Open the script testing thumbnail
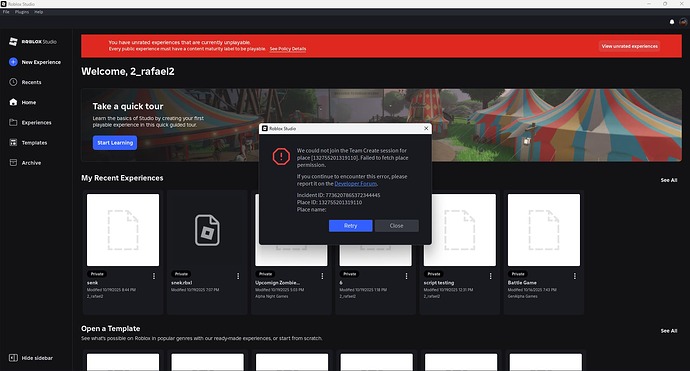 [x=460, y=230]
